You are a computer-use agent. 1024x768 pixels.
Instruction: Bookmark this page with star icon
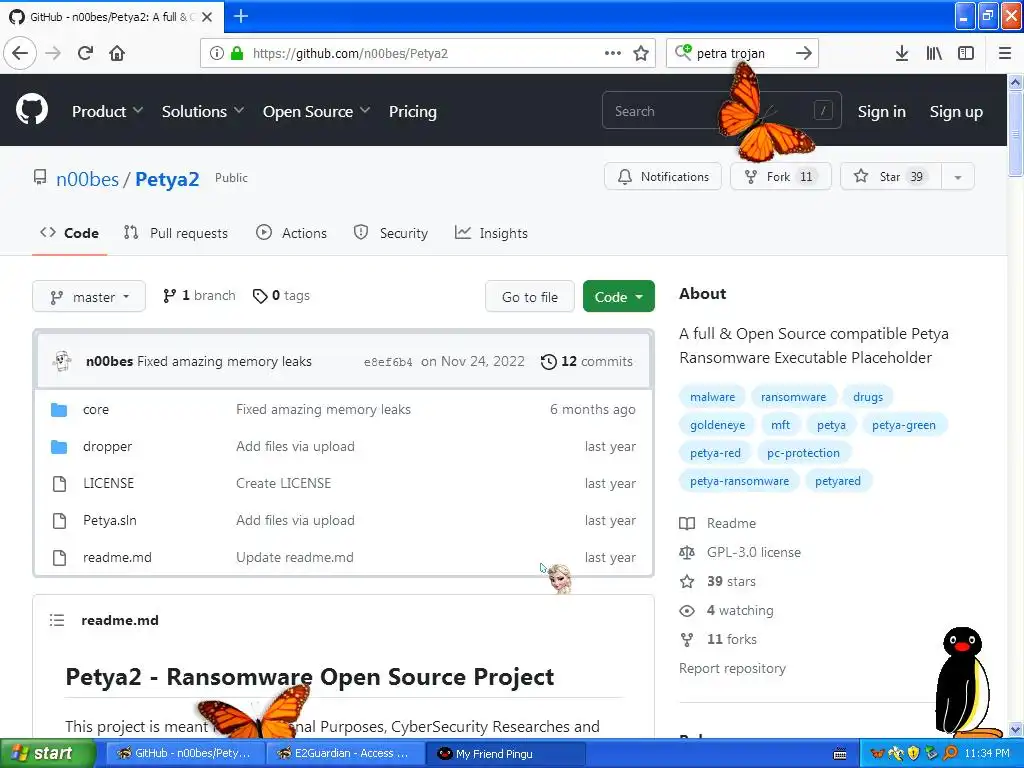[x=641, y=53]
